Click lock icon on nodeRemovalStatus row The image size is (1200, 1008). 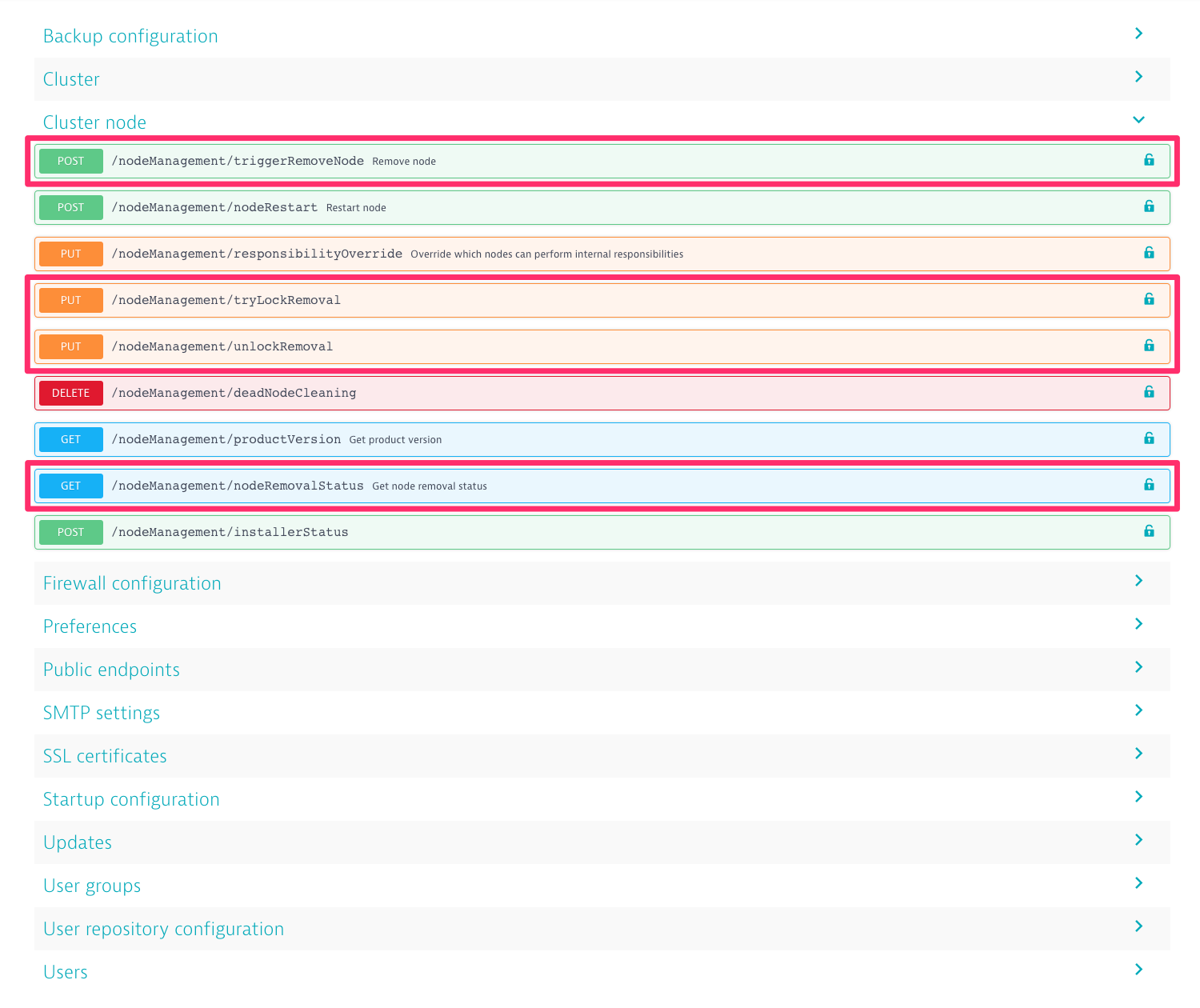pos(1149,485)
